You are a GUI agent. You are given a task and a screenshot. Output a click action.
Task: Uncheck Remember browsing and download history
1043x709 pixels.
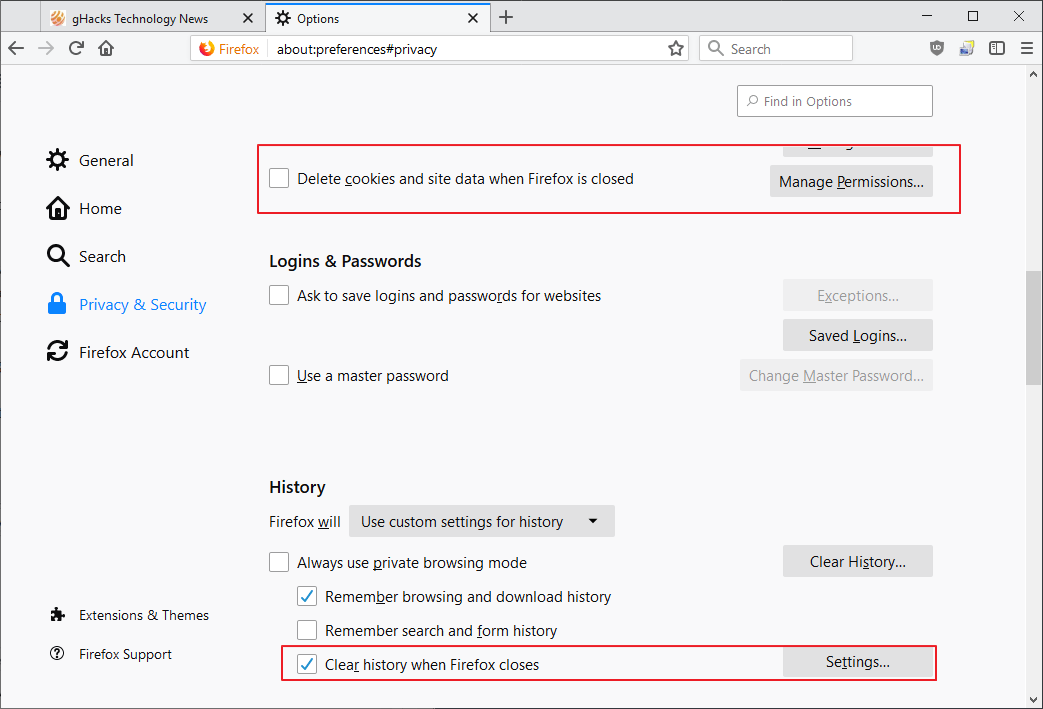[x=307, y=596]
